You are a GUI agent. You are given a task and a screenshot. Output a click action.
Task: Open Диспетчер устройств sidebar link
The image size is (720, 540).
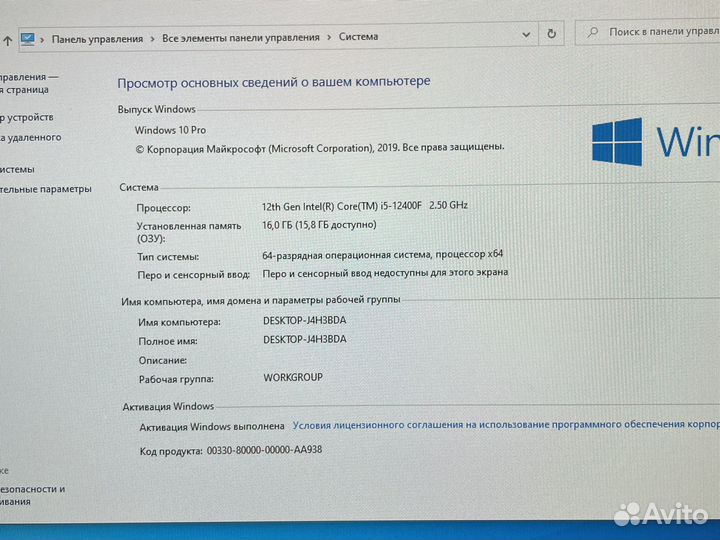coord(26,118)
